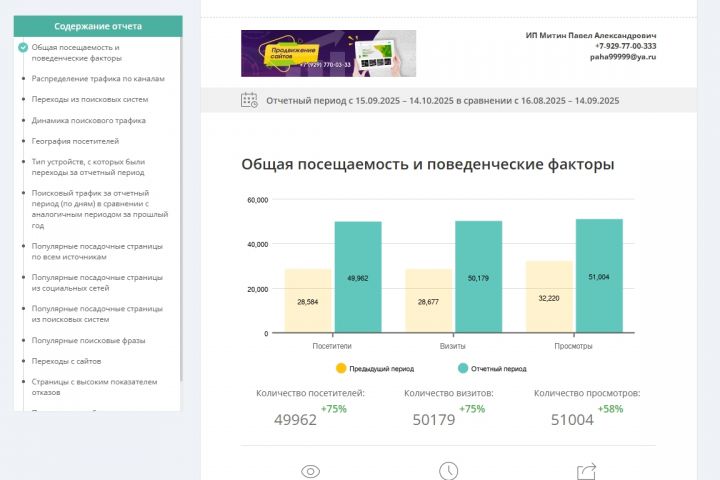The image size is (720, 480).
Task: Click the reporting period date text
Action: (x=443, y=101)
